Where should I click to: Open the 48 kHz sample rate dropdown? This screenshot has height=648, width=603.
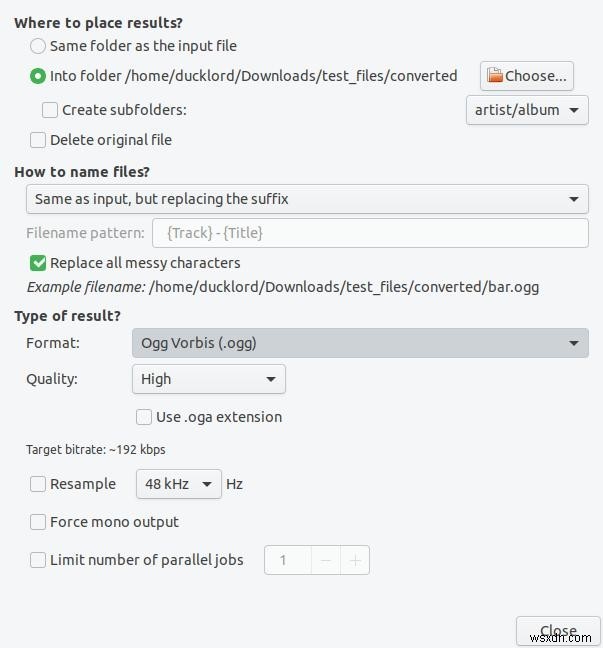coord(179,484)
